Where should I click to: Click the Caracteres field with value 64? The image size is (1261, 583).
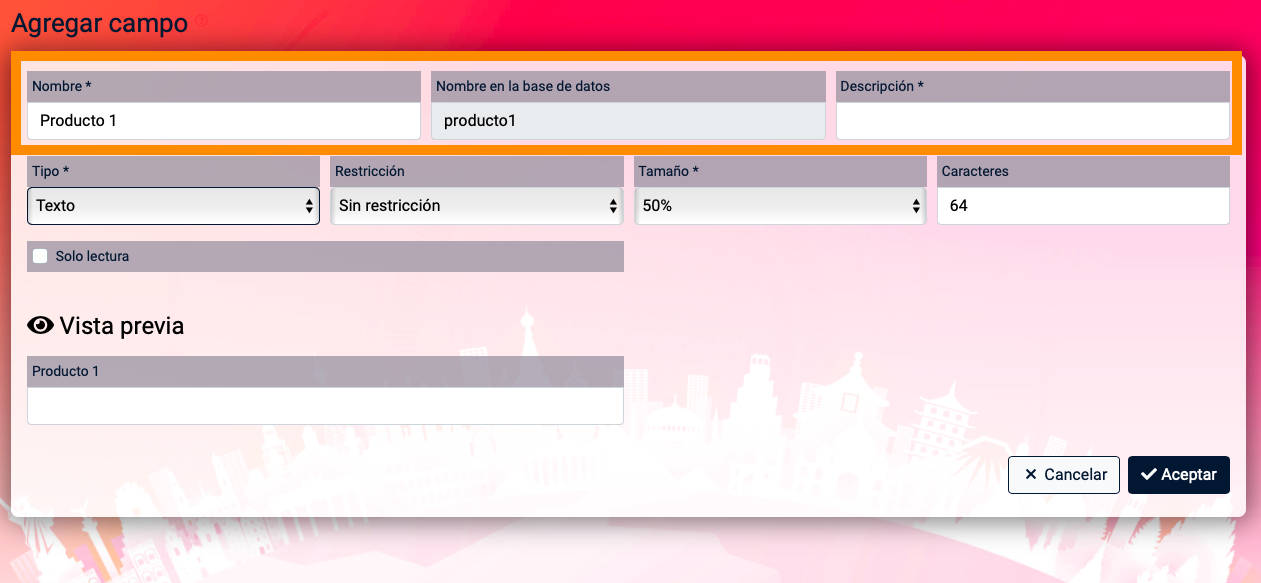pos(1083,206)
